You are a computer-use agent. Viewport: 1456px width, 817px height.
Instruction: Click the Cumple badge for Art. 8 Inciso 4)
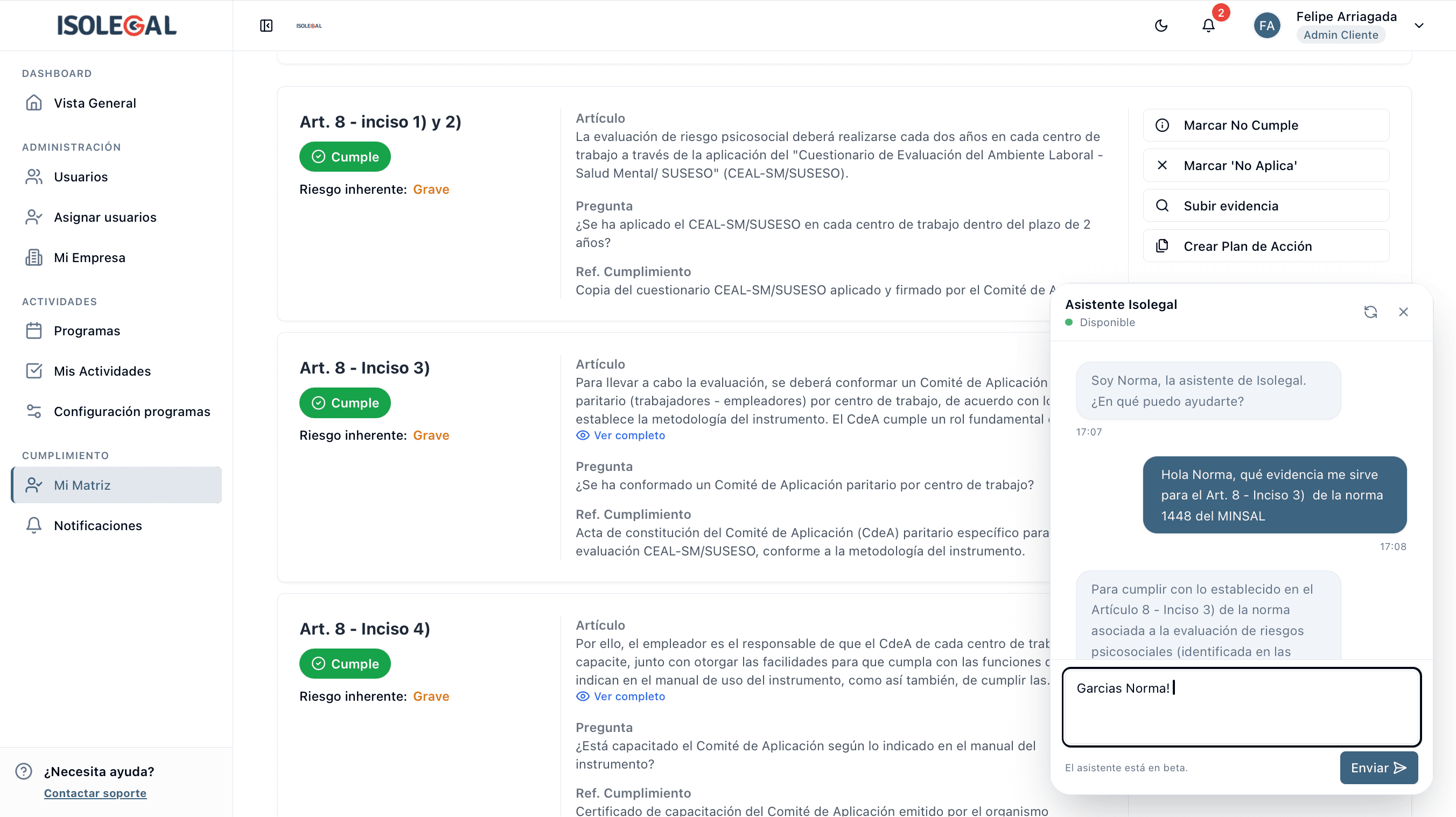click(x=345, y=664)
